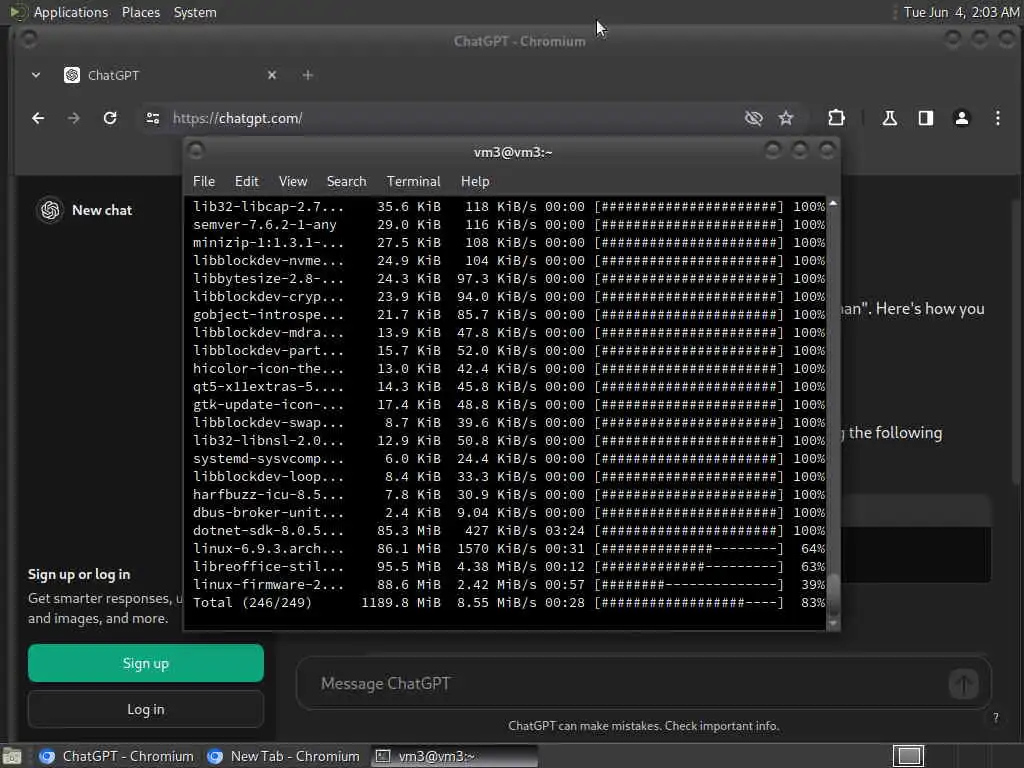Screen dimensions: 1024x768
Task: Open the Extensions puzzle icon
Action: [836, 118]
